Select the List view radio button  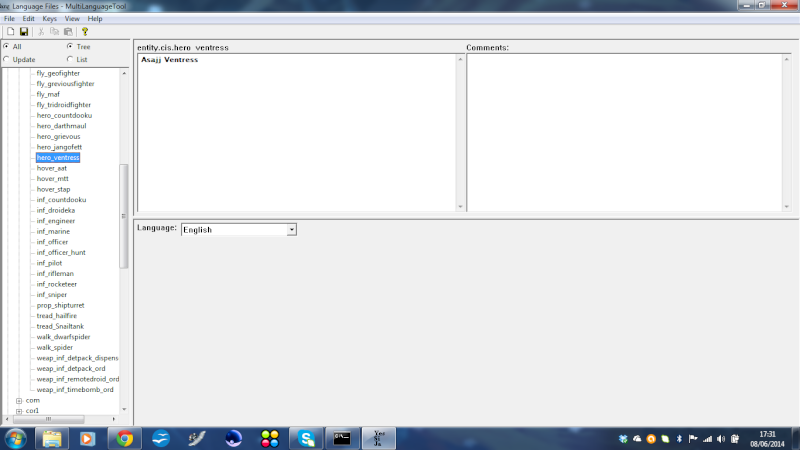tap(70, 59)
